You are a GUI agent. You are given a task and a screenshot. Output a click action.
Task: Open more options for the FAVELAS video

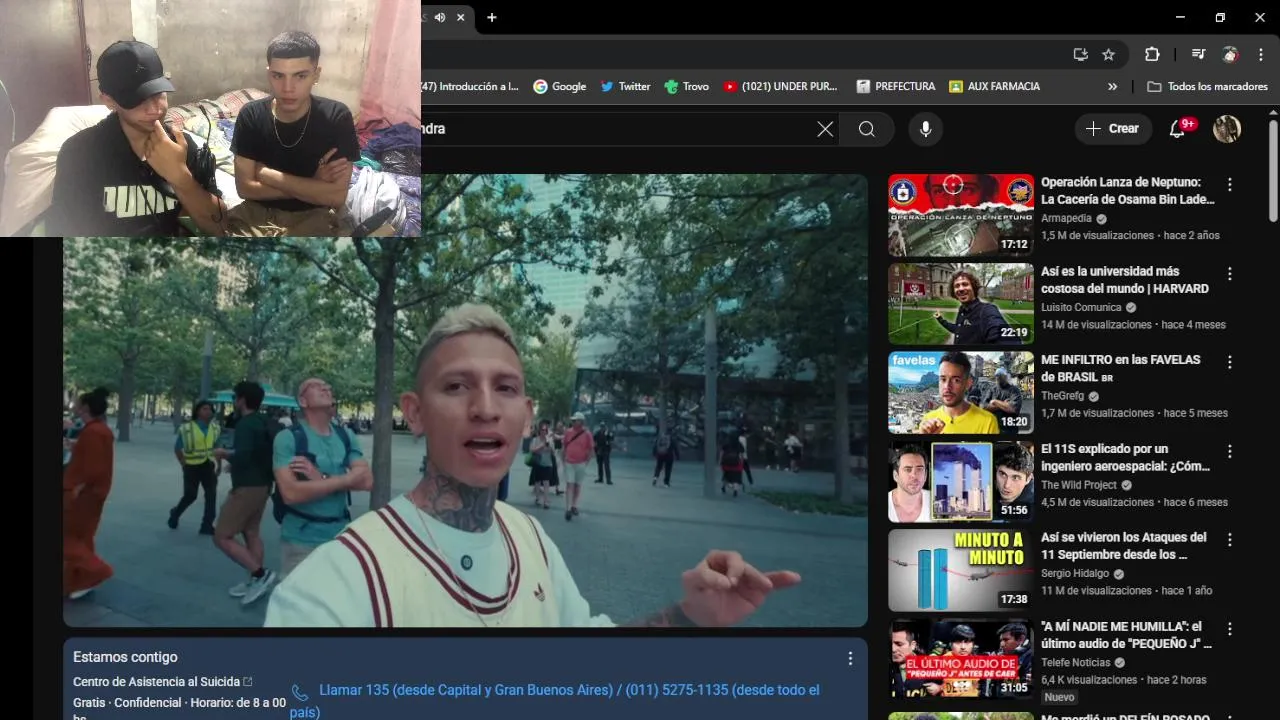point(1230,362)
